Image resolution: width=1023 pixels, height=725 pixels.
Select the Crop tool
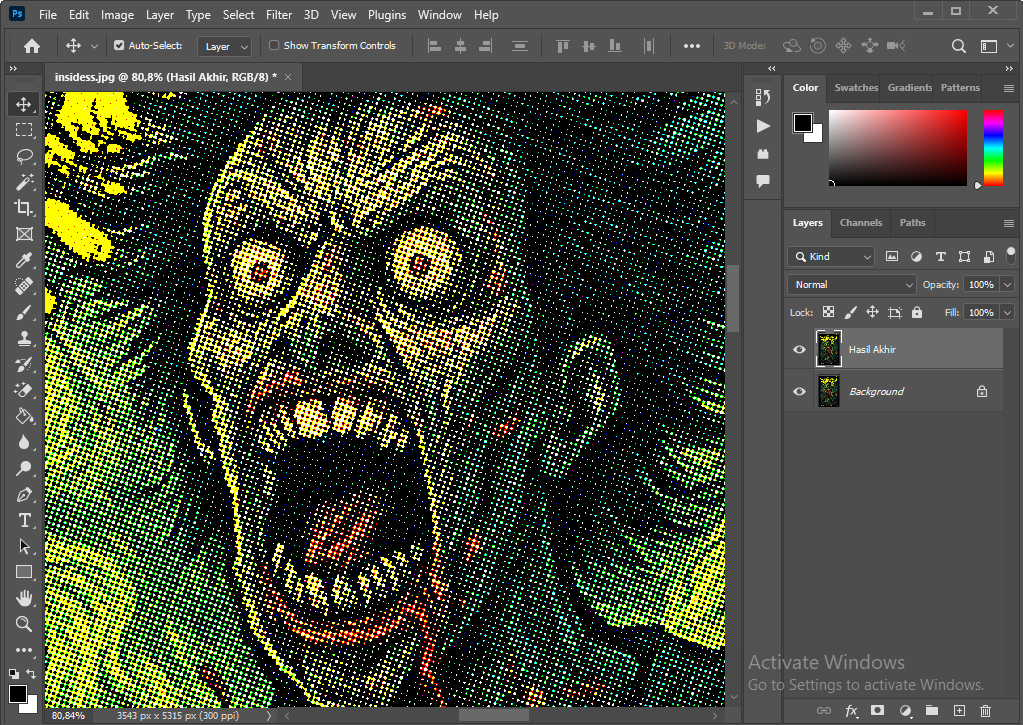point(24,208)
